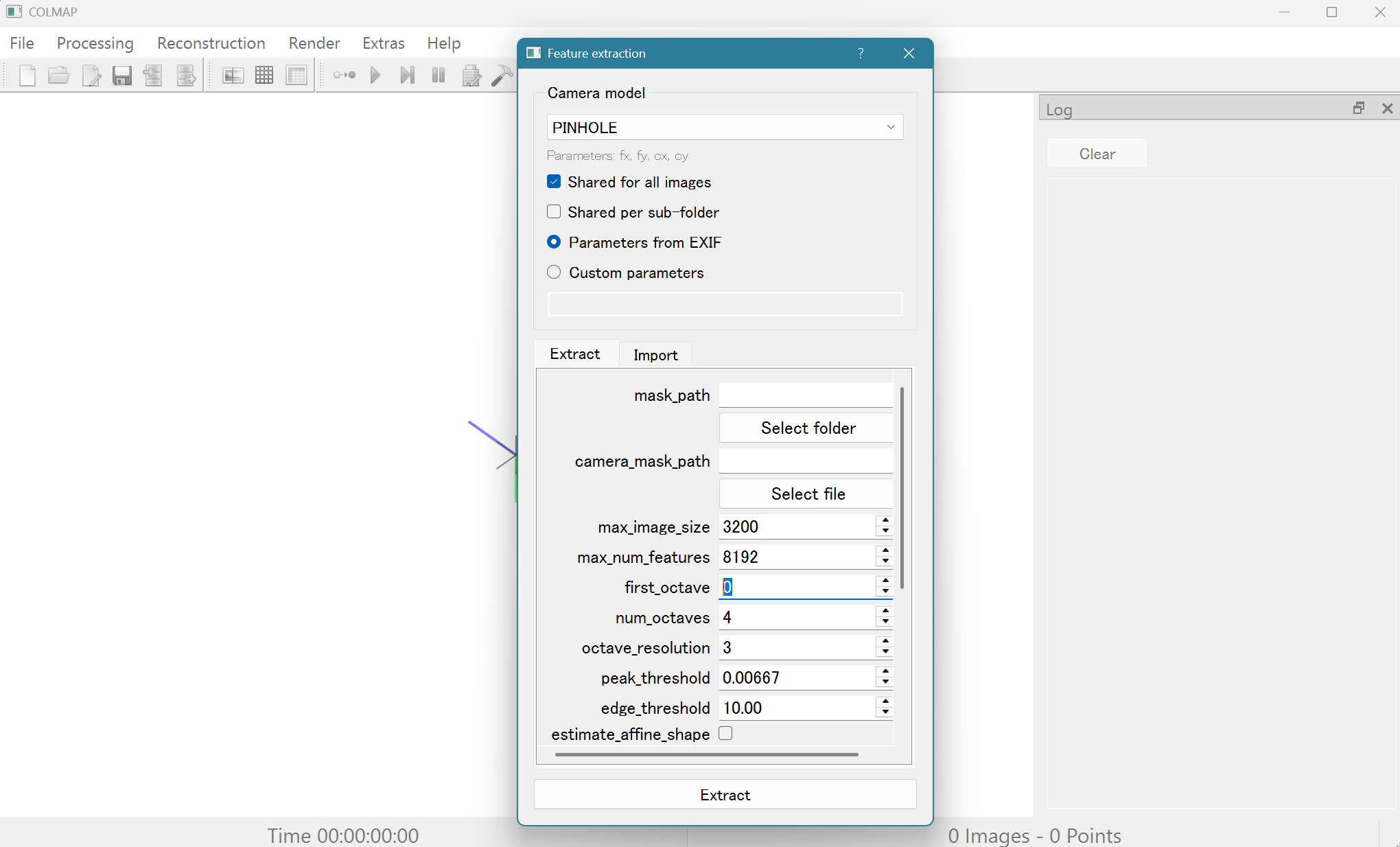Enable Shared per sub-folder checkbox

pyautogui.click(x=554, y=212)
